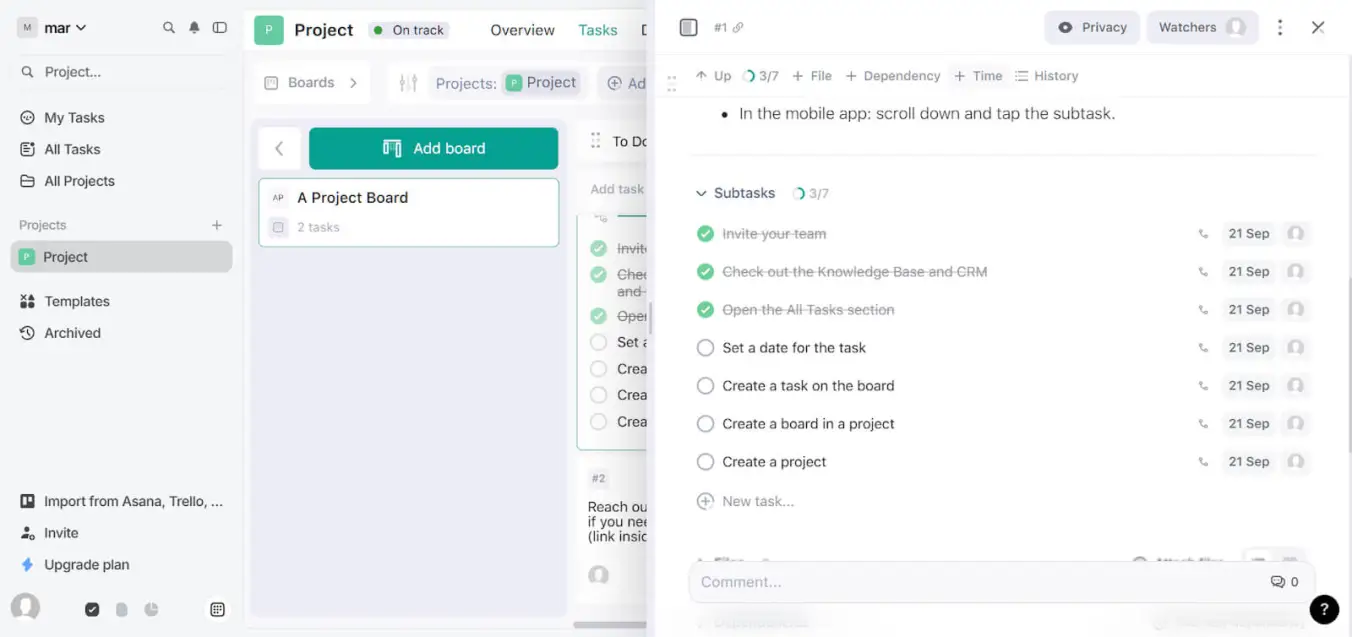1352x637 pixels.
Task: Click the search magnifier icon in sidebar
Action: coord(169,28)
